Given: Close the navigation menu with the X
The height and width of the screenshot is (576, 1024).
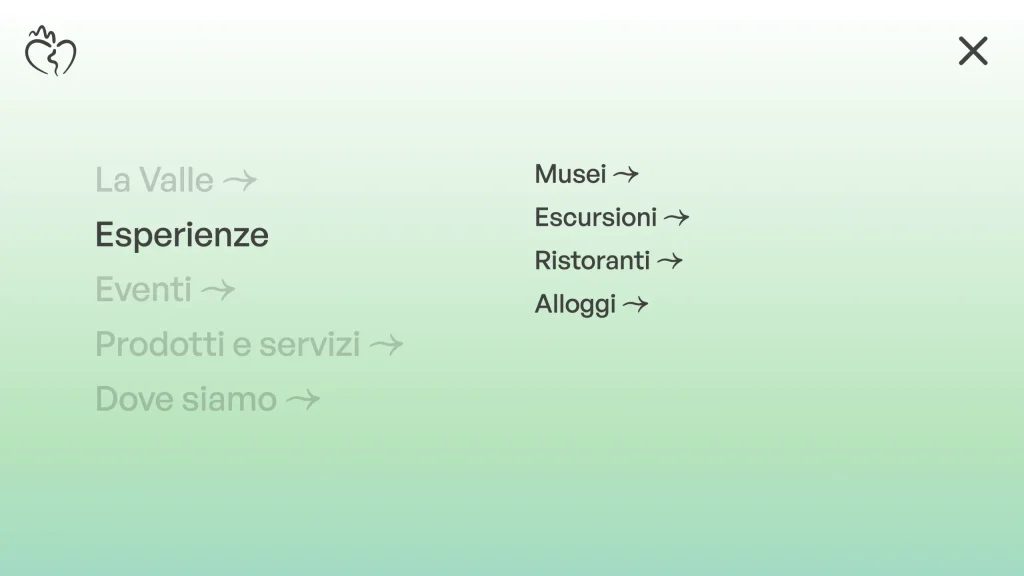Looking at the screenshot, I should tap(973, 51).
